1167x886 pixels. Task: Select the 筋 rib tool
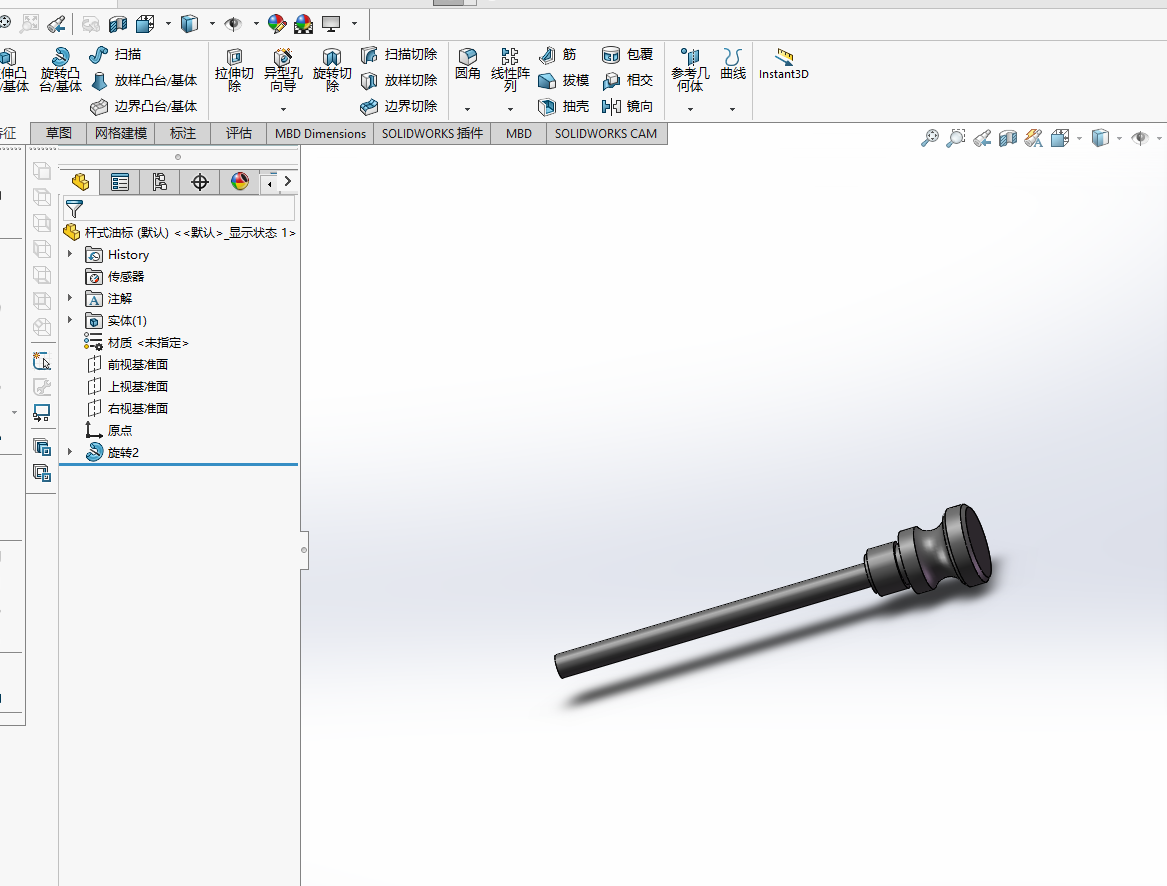pos(557,54)
